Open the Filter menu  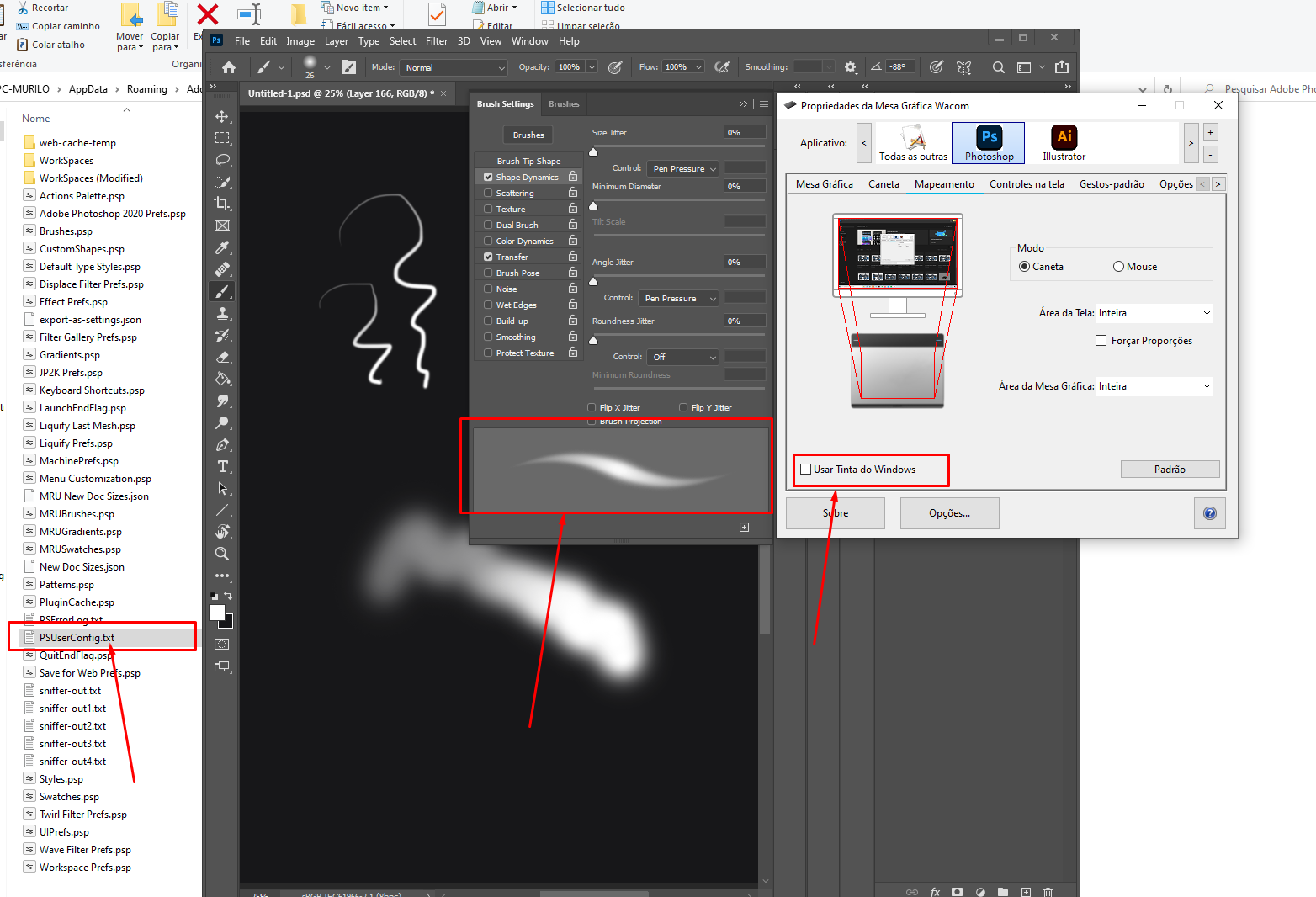click(x=437, y=40)
